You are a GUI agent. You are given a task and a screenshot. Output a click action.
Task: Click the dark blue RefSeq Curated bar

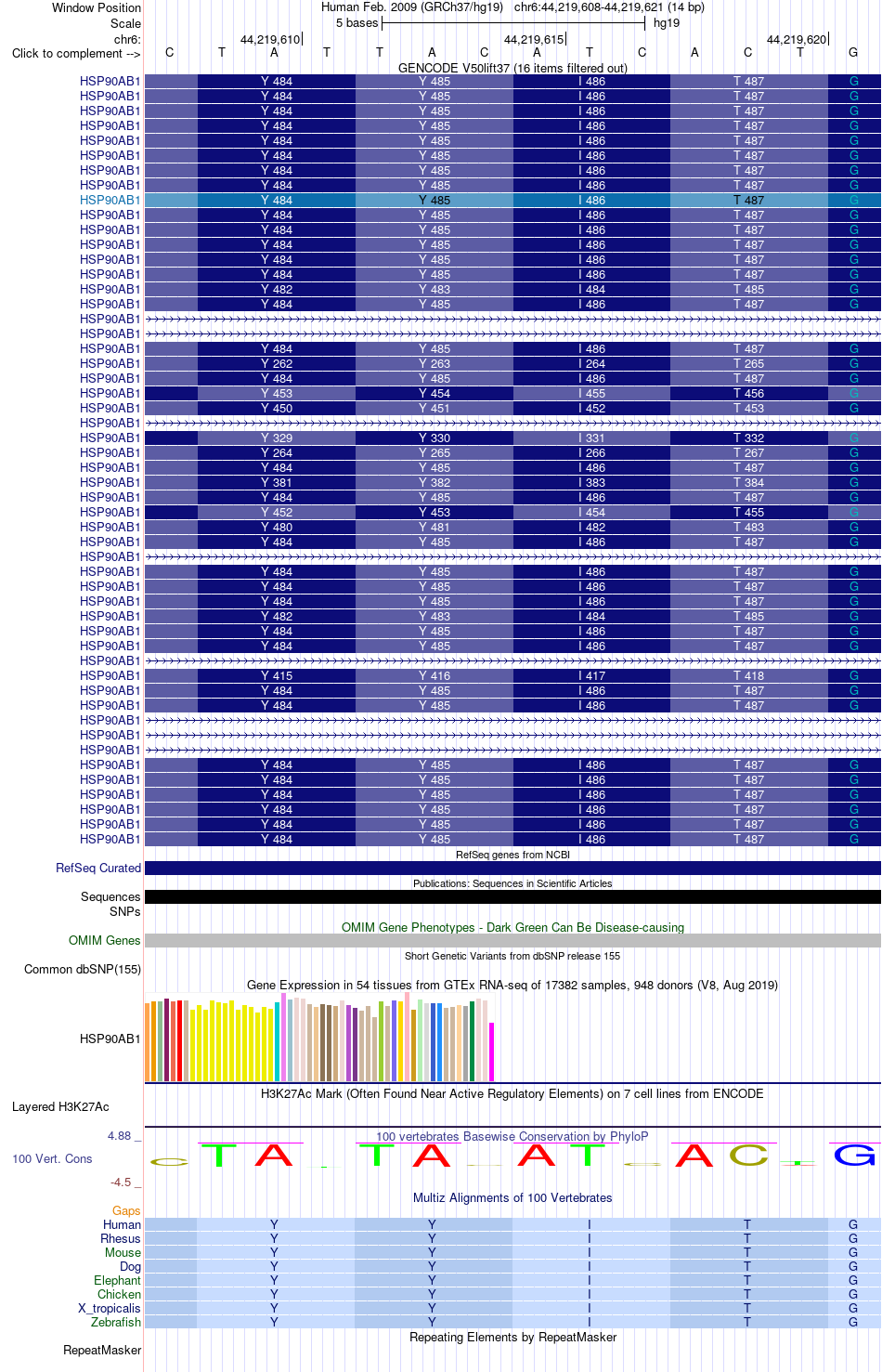tap(512, 868)
